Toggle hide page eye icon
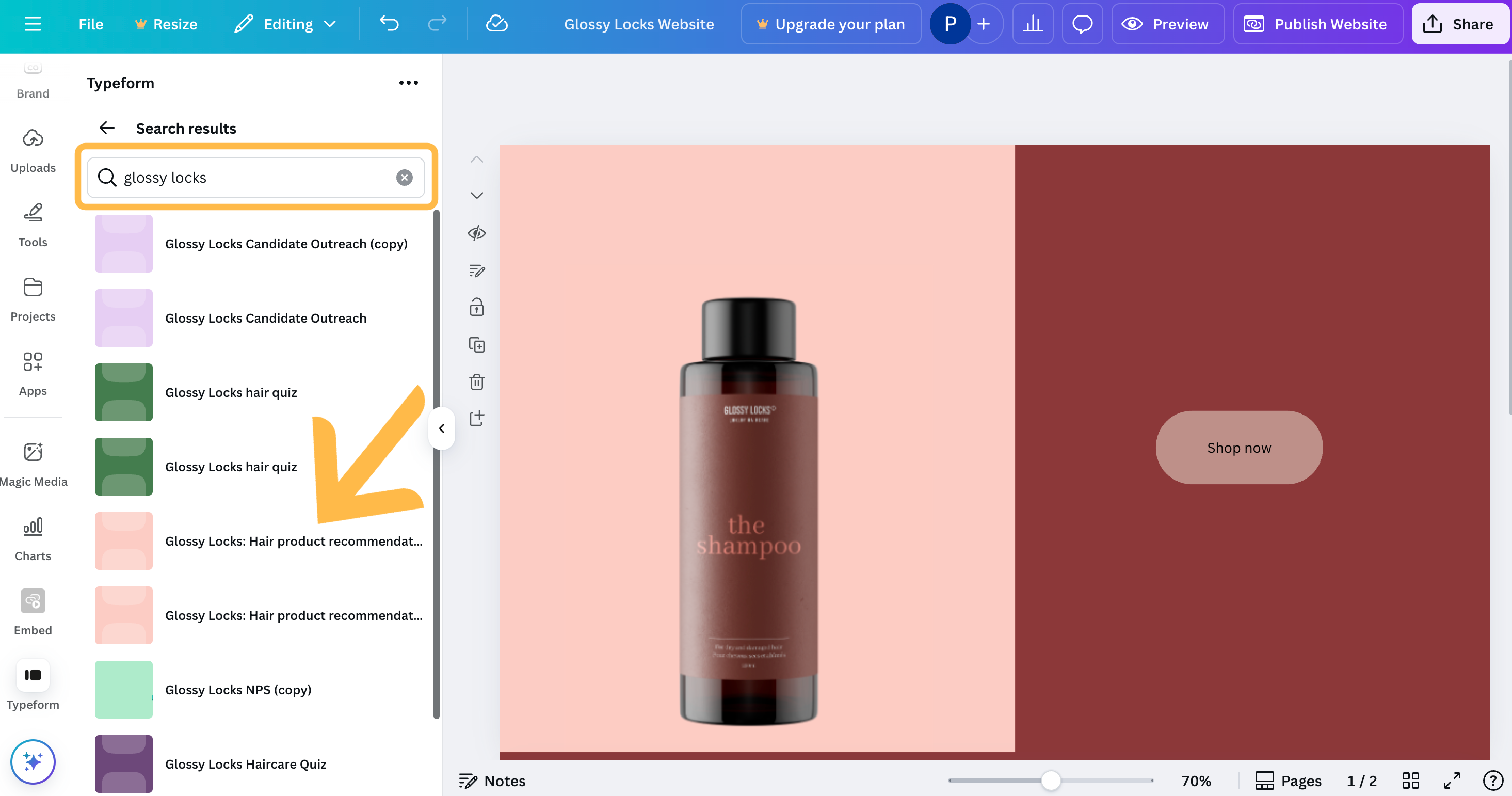This screenshot has width=1512, height=796. [x=477, y=233]
